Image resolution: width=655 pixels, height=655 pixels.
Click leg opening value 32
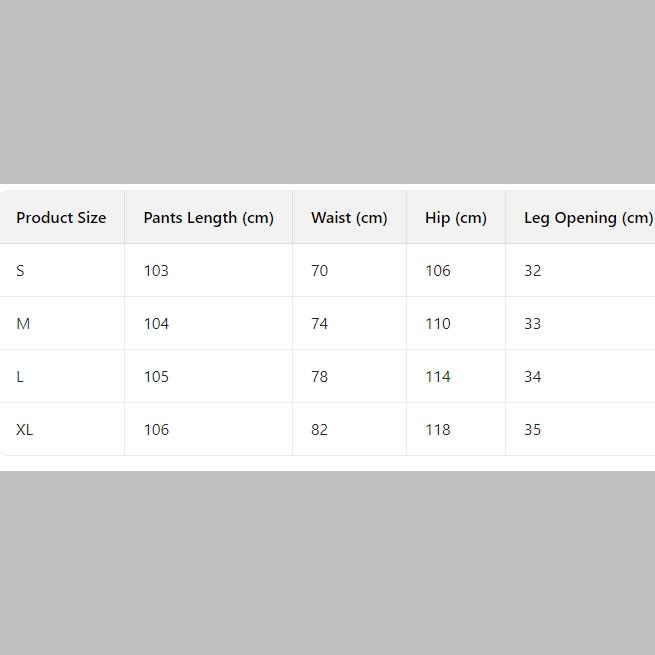(532, 271)
